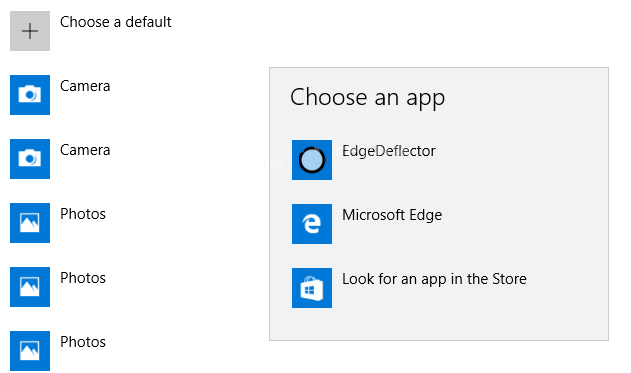Viewport: 631px width, 373px height.
Task: Open the Store shopping bag icon
Action: pos(312,288)
